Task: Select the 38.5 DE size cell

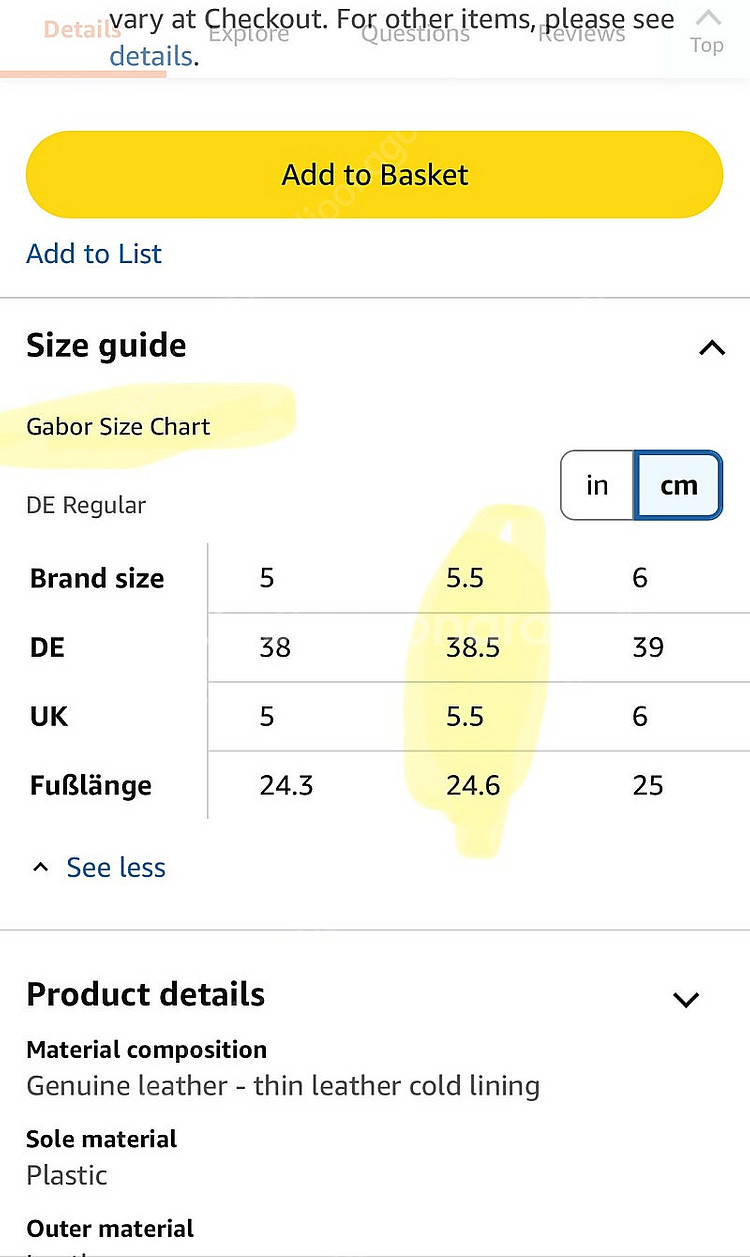Action: (473, 647)
